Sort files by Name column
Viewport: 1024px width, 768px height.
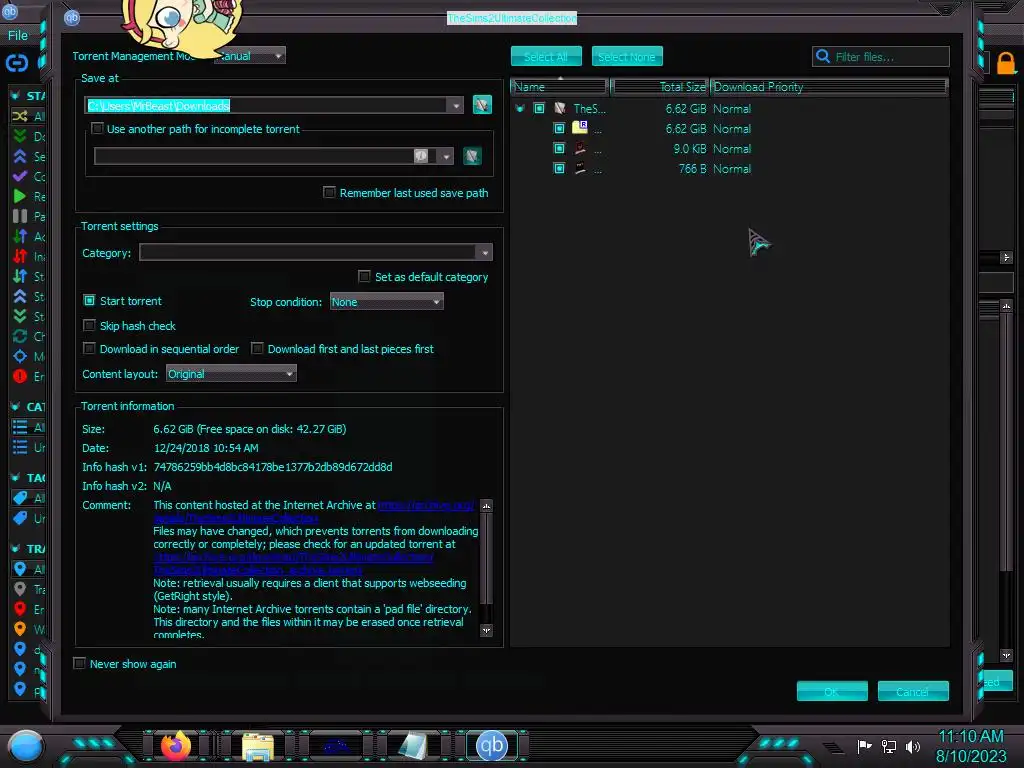coord(560,87)
